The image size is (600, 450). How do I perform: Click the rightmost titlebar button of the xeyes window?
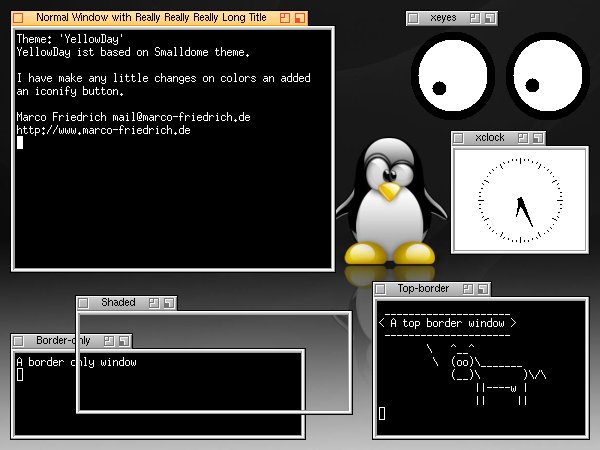tap(490, 18)
